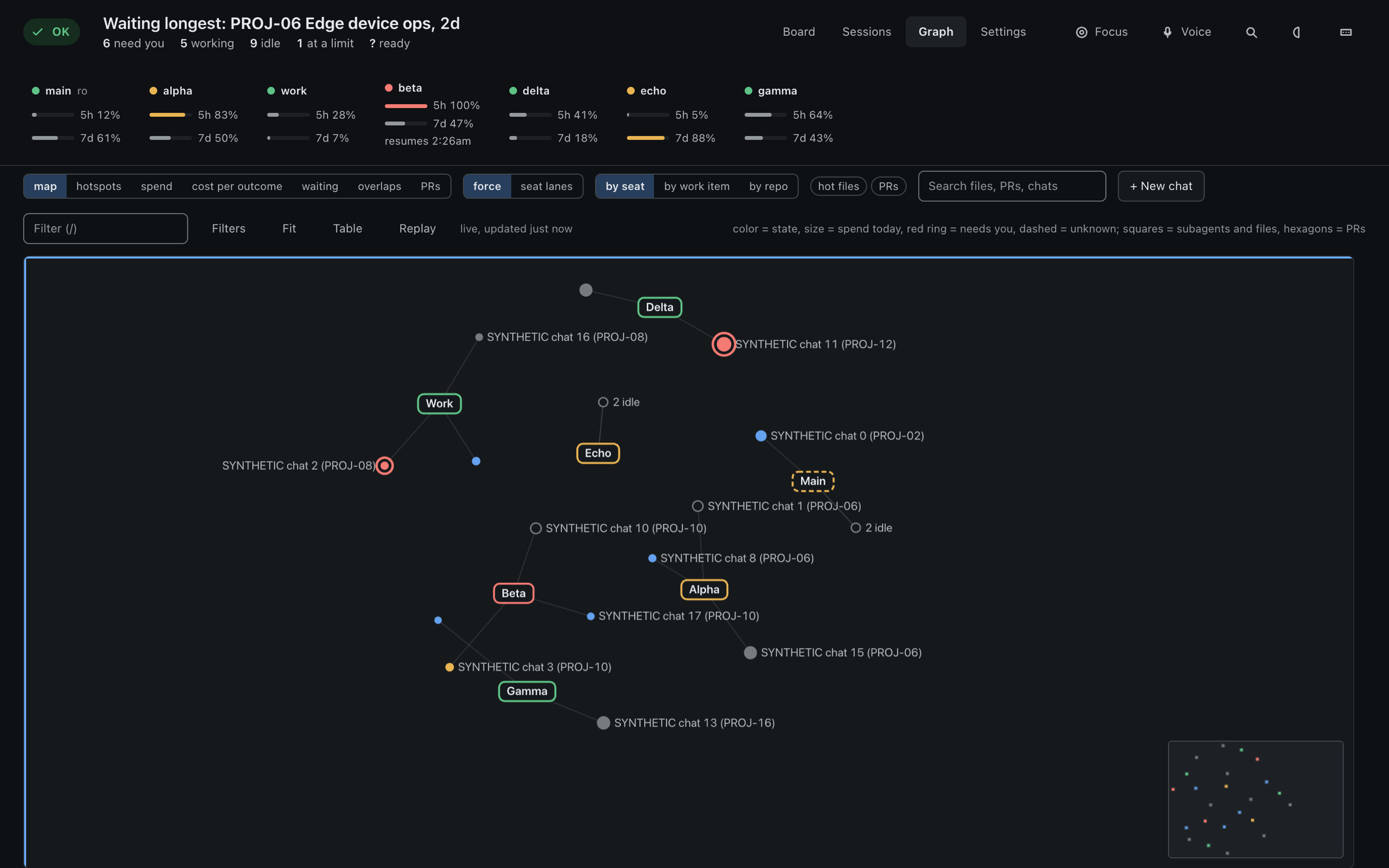The width and height of the screenshot is (1389, 868).
Task: Click the keyboard shortcuts icon
Action: (x=1346, y=32)
